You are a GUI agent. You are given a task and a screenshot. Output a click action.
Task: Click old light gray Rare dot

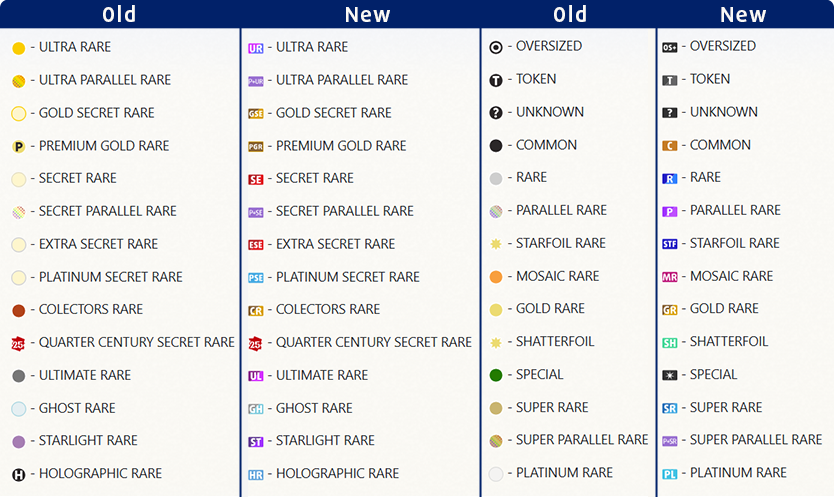[x=496, y=179]
